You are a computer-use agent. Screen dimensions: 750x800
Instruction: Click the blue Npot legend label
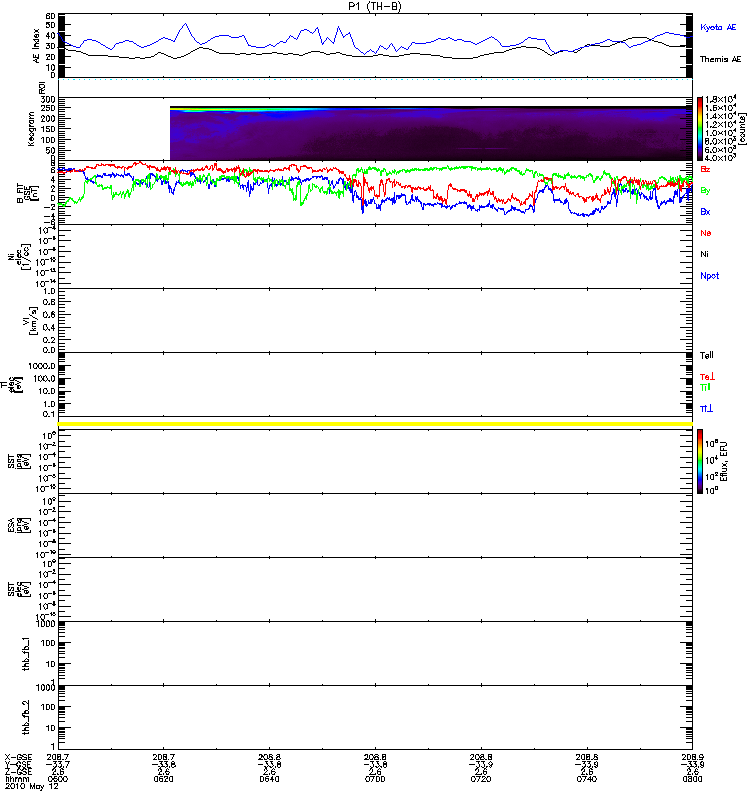709,276
